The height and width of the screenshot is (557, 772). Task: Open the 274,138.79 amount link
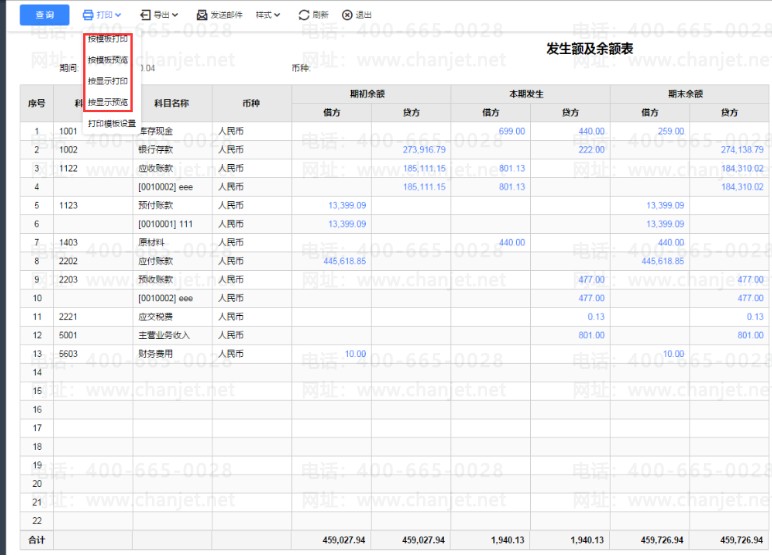point(742,149)
